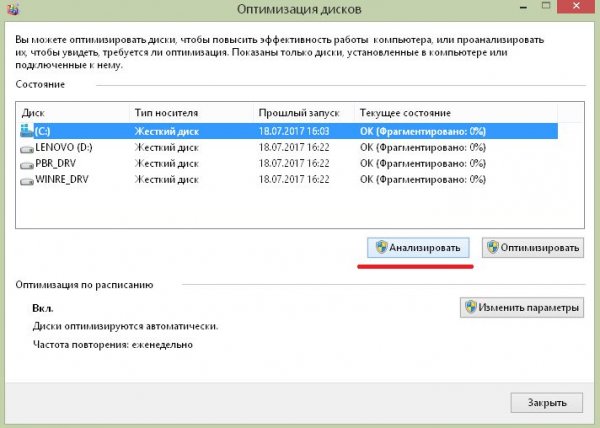
Task: Click the 18.07.2017 16:03 last run cell
Action: pyautogui.click(x=294, y=131)
